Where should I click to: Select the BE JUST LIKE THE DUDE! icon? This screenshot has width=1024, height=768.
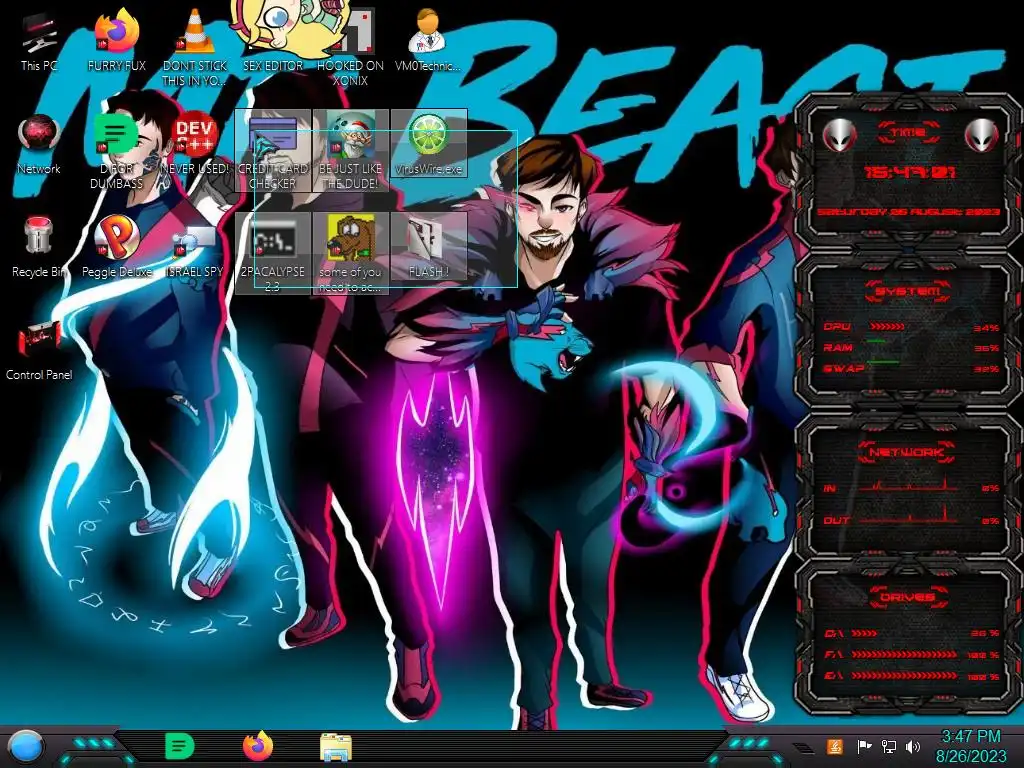click(x=350, y=150)
